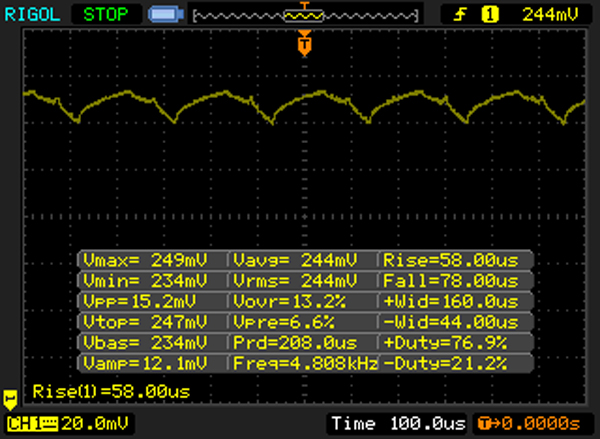Click the Vtop= 247mV measurement
600x439 pixels.
[145, 322]
